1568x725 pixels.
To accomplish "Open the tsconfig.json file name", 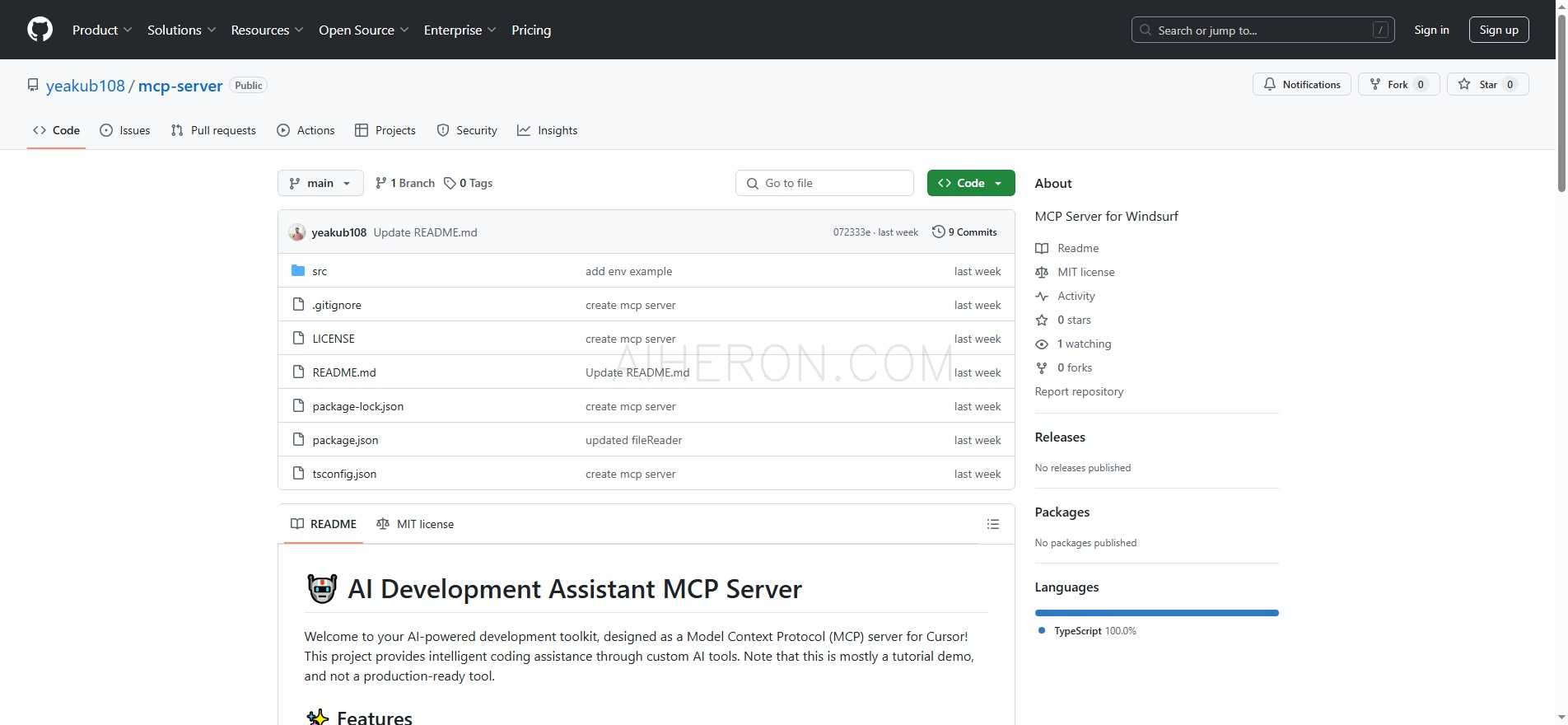I will (x=344, y=474).
